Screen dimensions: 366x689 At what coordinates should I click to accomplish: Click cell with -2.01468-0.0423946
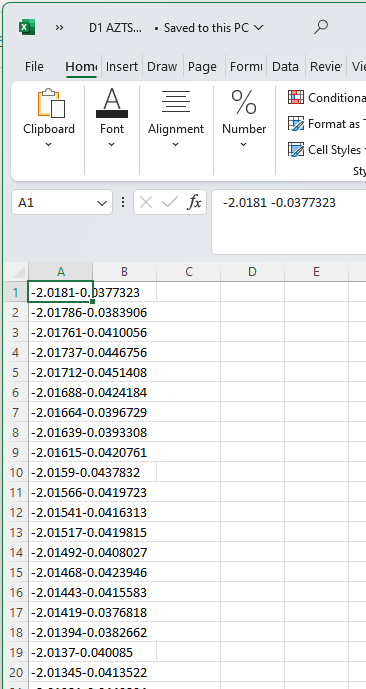61,573
